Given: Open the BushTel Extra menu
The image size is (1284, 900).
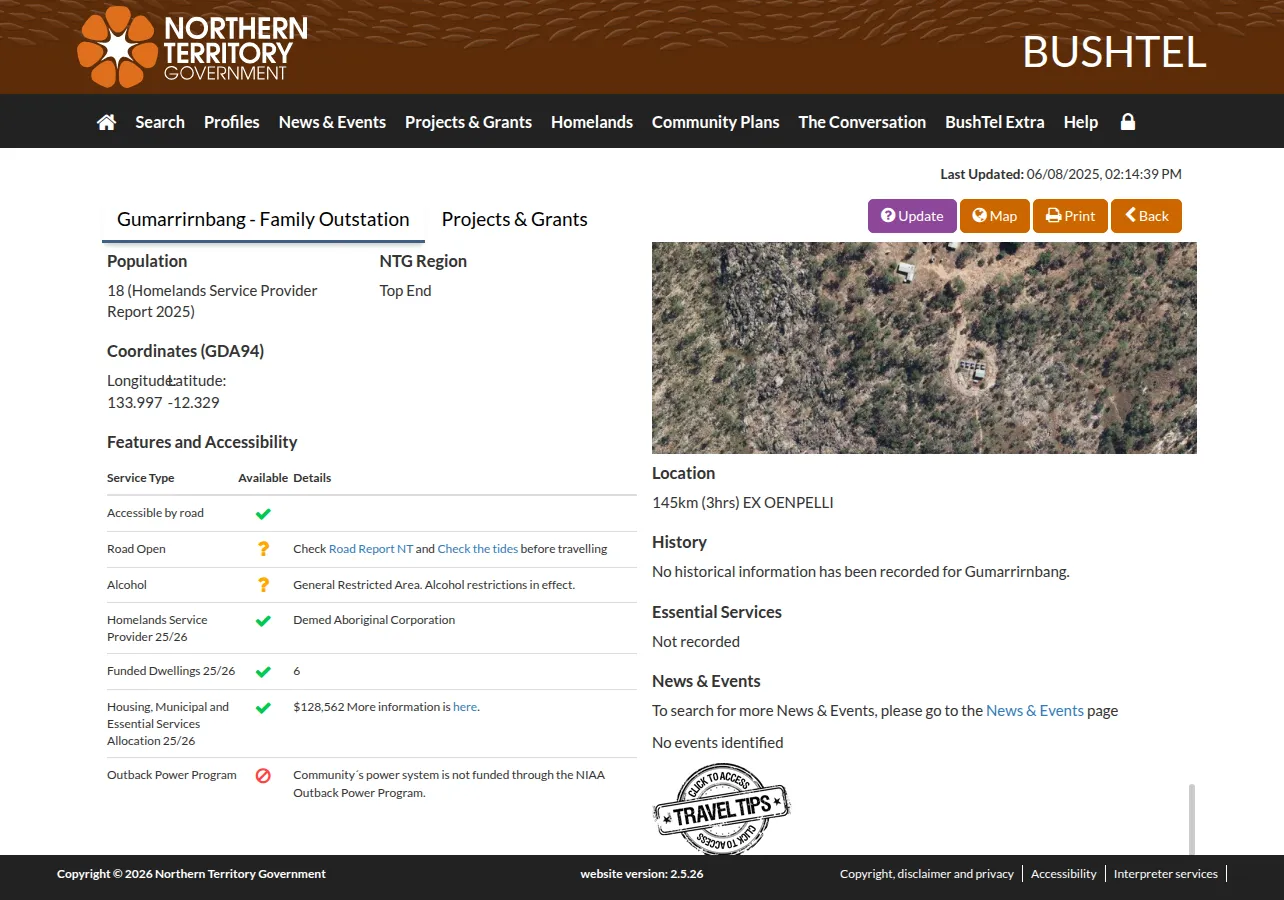Looking at the screenshot, I should [995, 122].
